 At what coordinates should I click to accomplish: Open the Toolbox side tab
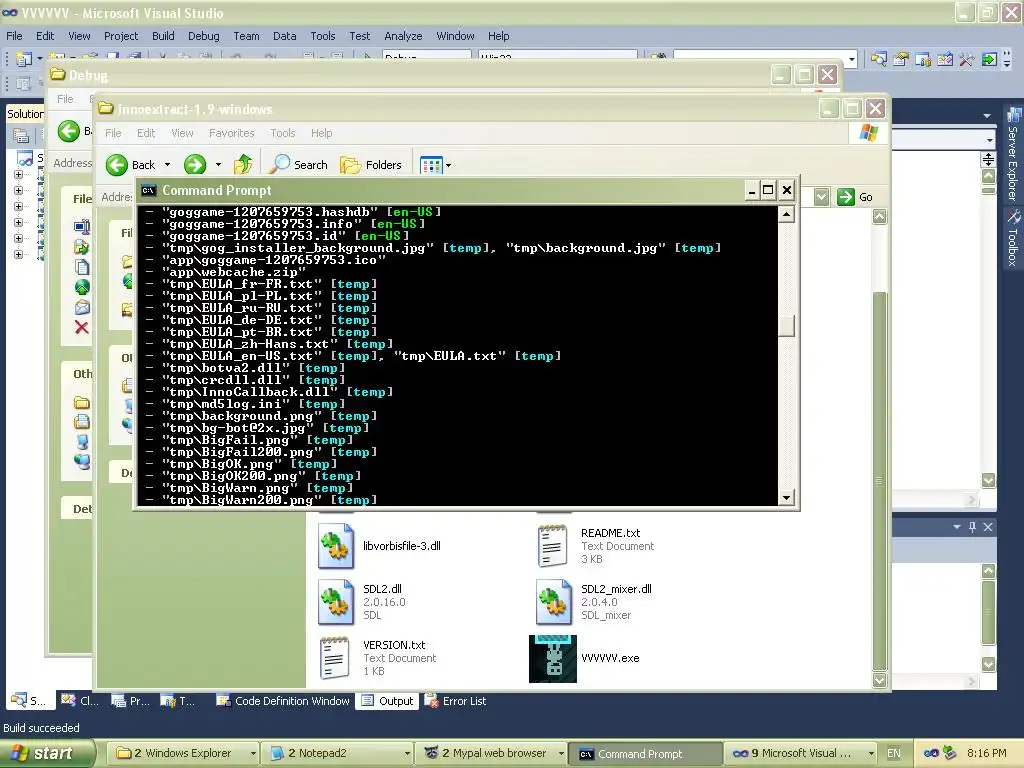(x=1013, y=238)
